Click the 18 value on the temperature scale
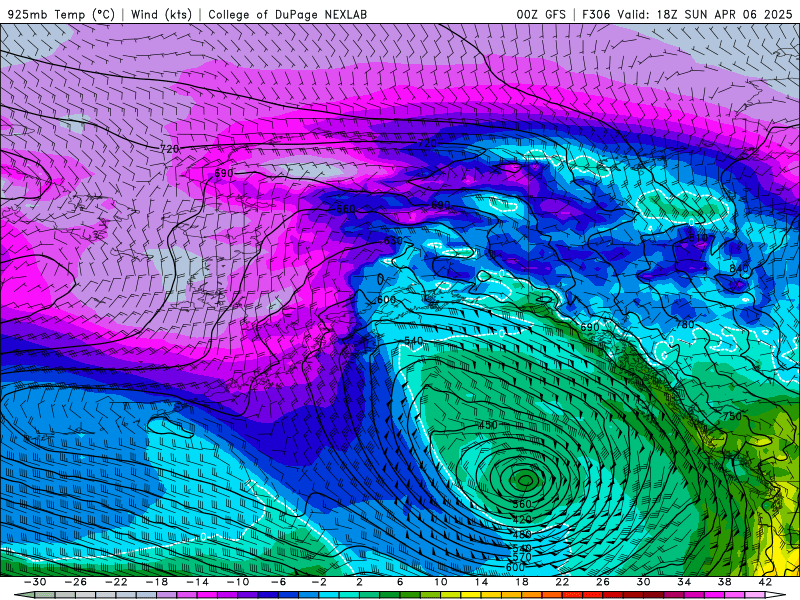The image size is (800, 600). [x=521, y=582]
